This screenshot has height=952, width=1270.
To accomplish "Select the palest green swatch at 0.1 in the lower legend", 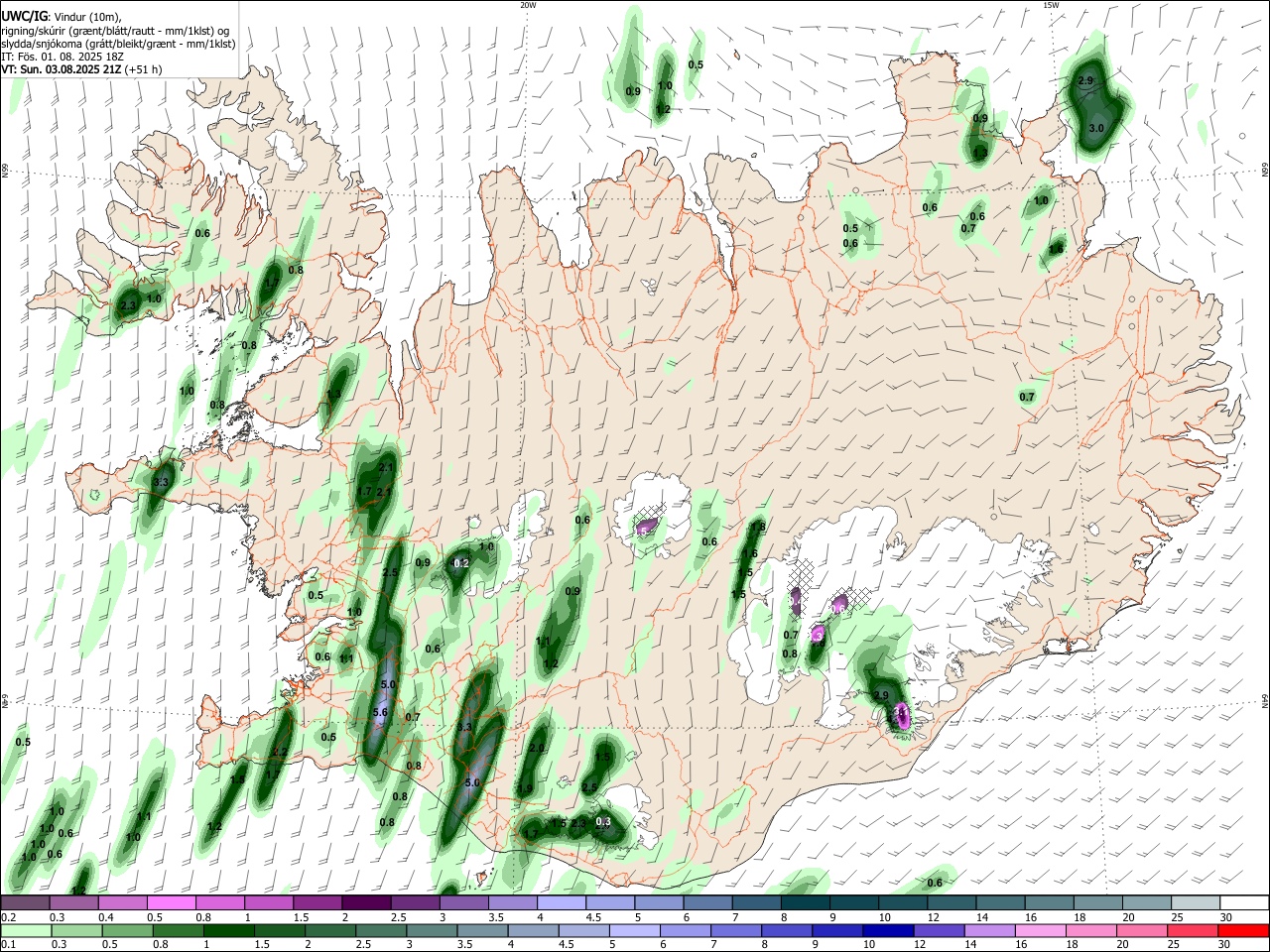I will (x=25, y=930).
